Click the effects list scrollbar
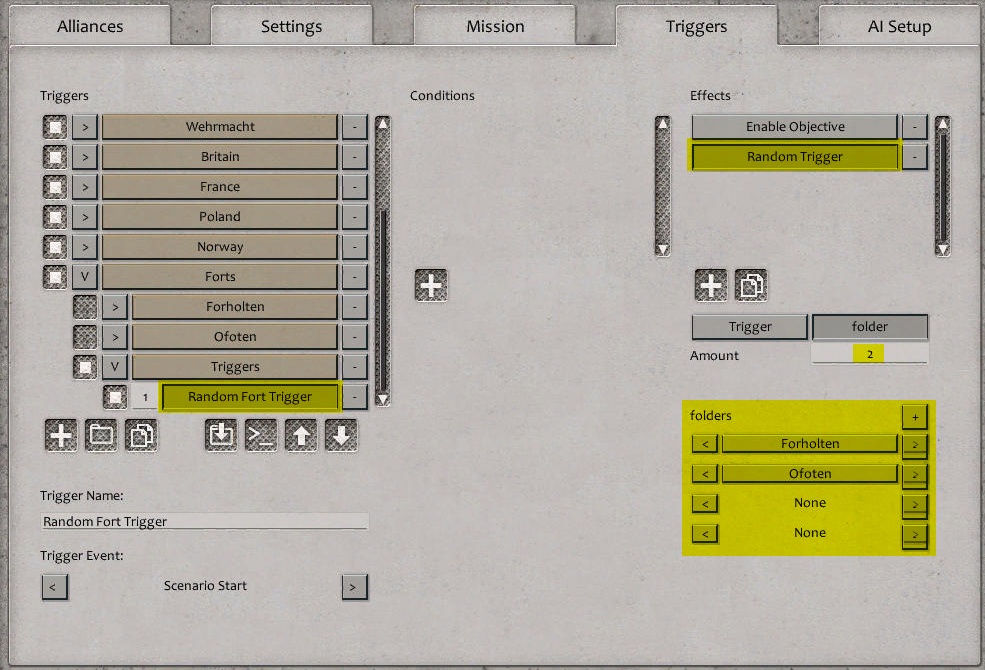This screenshot has height=670, width=985. click(x=942, y=186)
